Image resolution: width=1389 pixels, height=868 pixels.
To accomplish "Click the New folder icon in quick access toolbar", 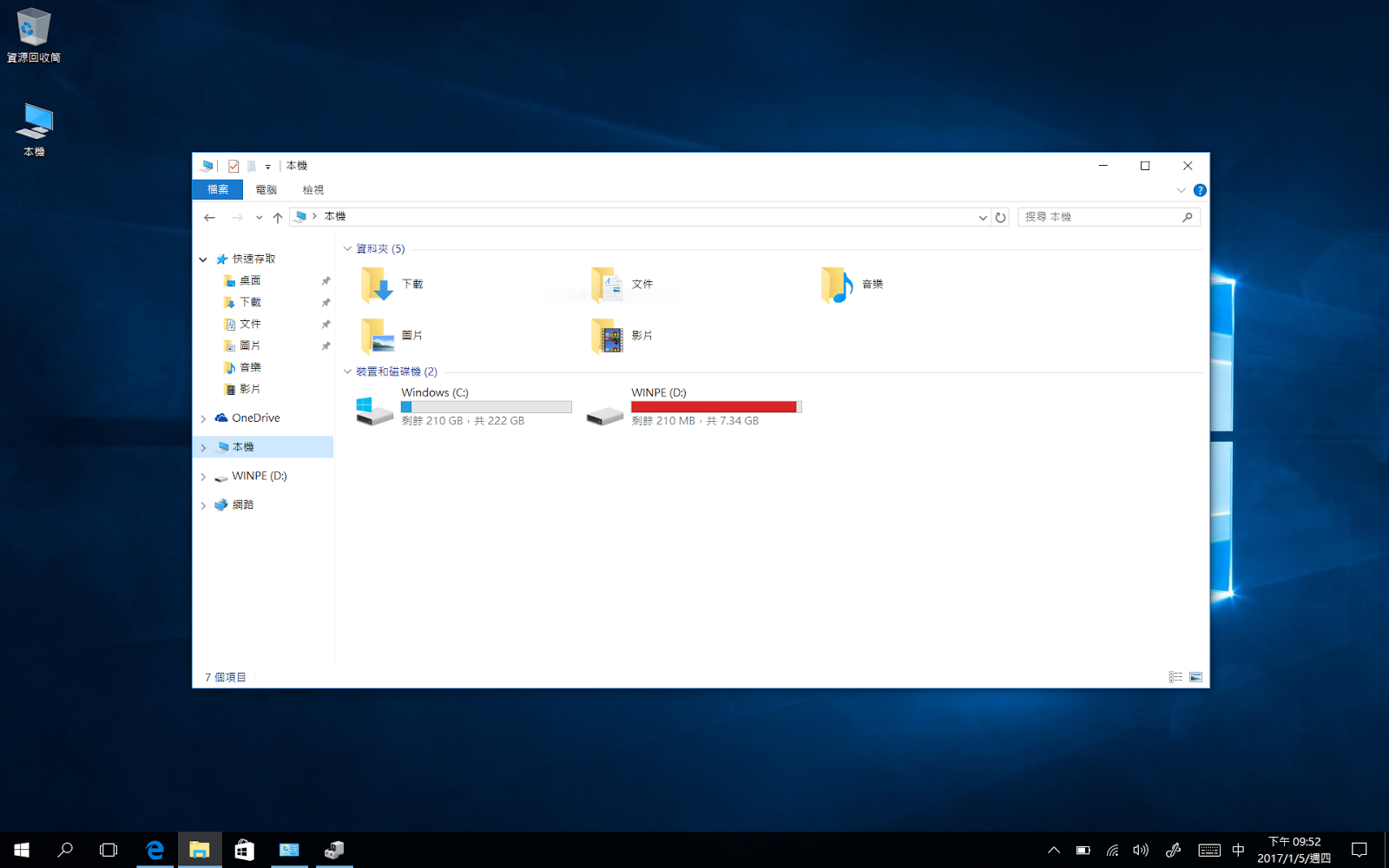I will pyautogui.click(x=251, y=166).
